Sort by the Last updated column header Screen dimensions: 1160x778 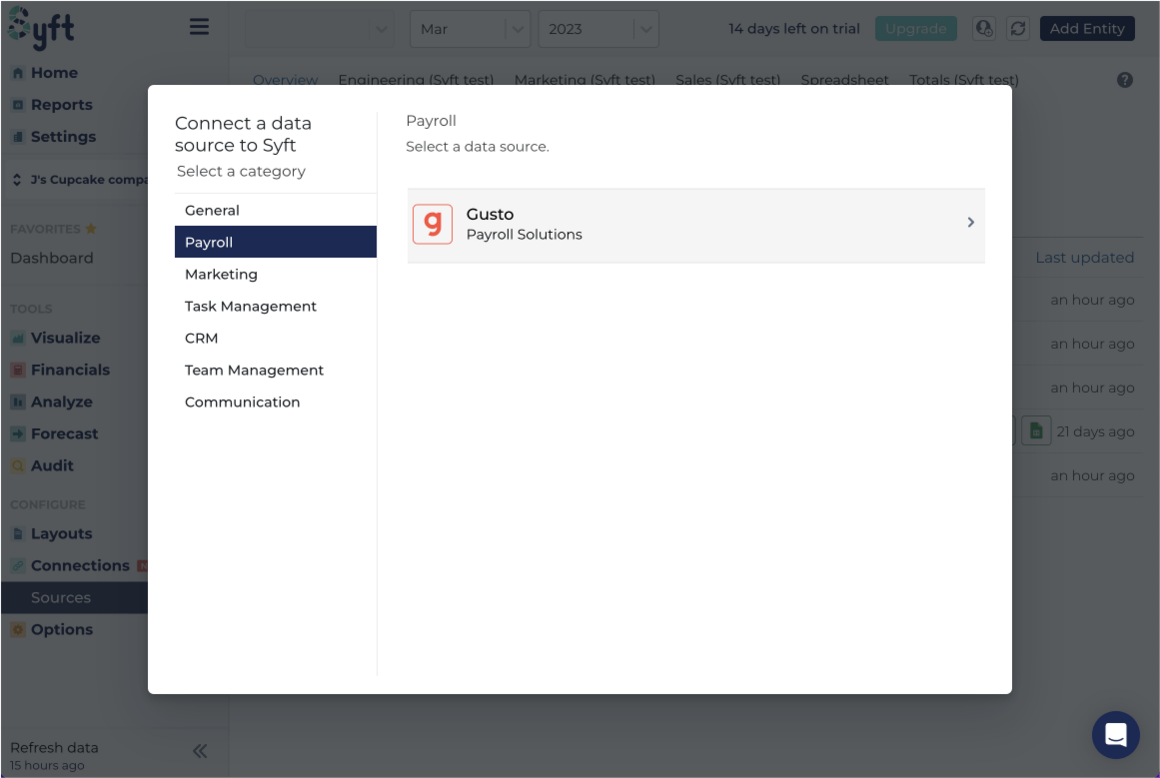1084,257
